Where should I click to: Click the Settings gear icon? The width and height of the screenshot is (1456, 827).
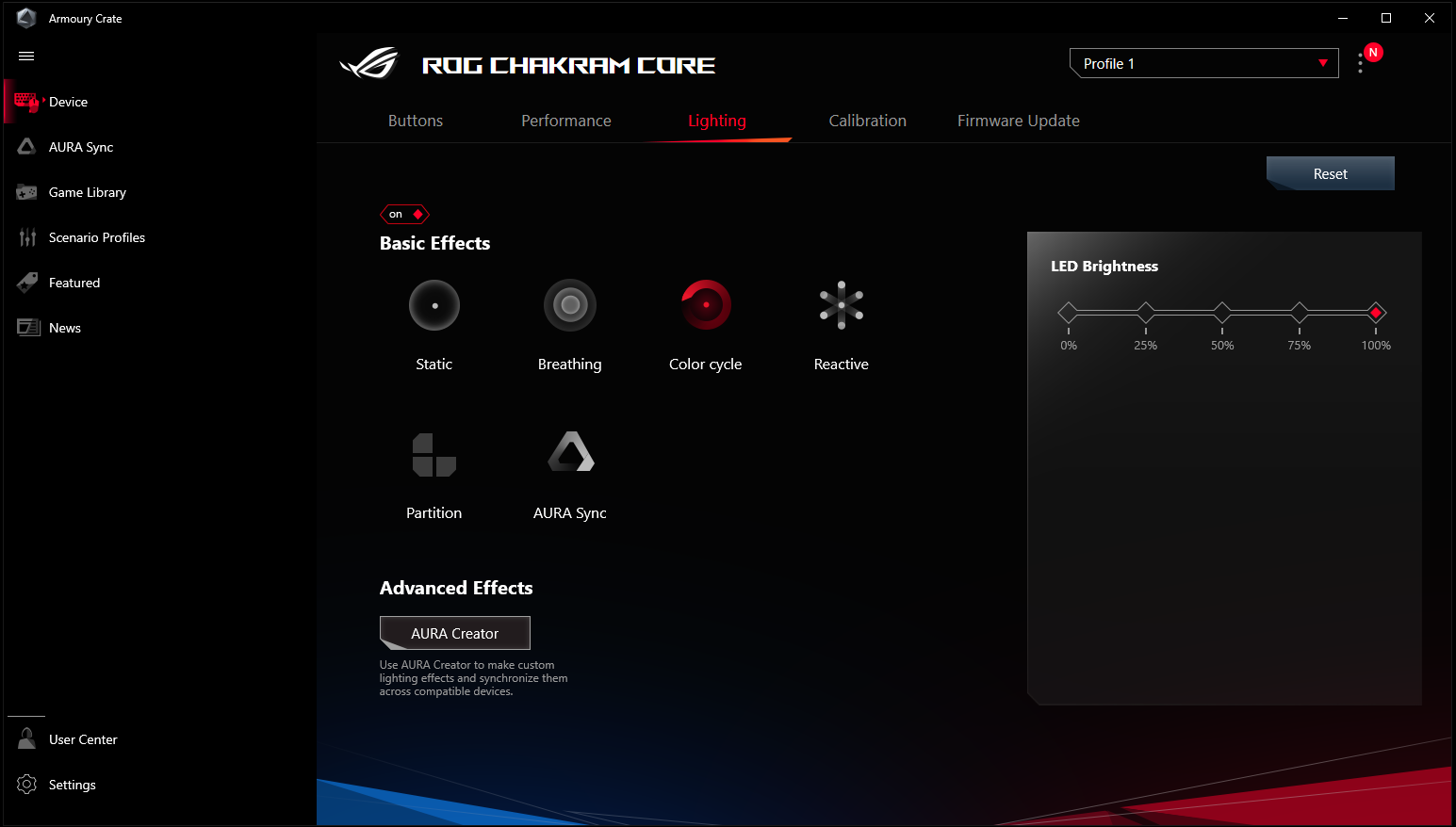pos(26,785)
